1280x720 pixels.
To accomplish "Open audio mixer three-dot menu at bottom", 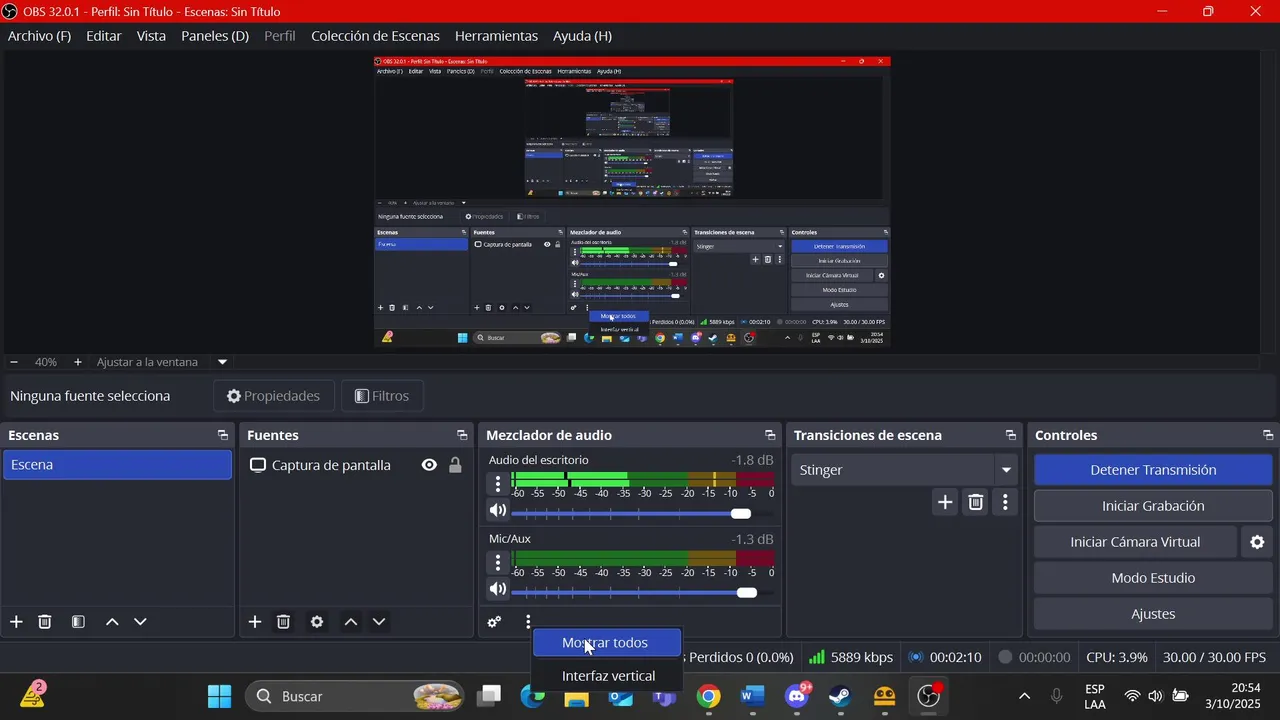I will point(528,622).
